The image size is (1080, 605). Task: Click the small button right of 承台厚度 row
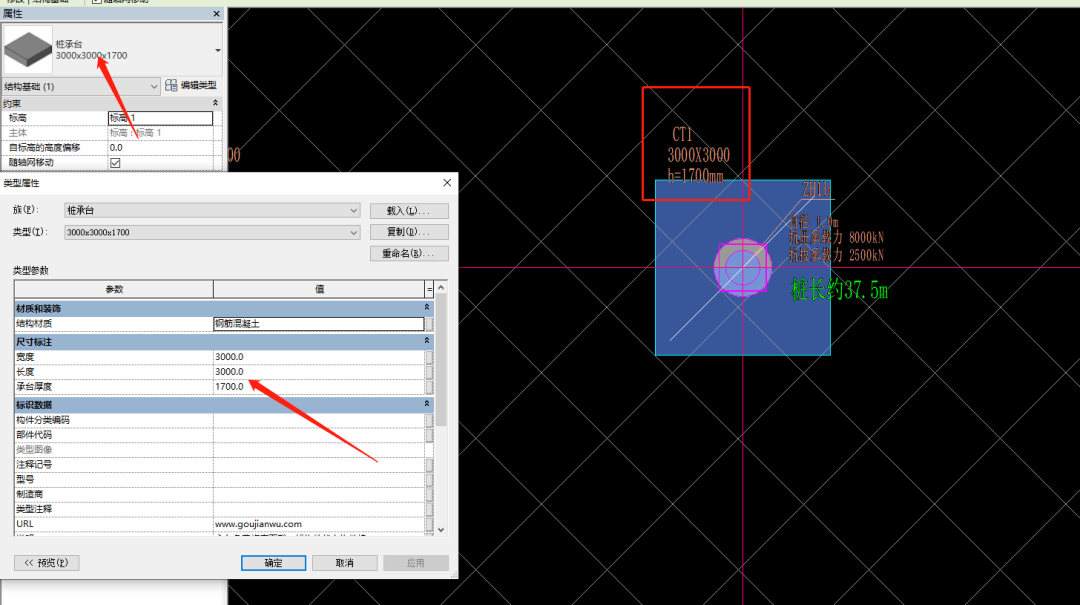tap(430, 387)
